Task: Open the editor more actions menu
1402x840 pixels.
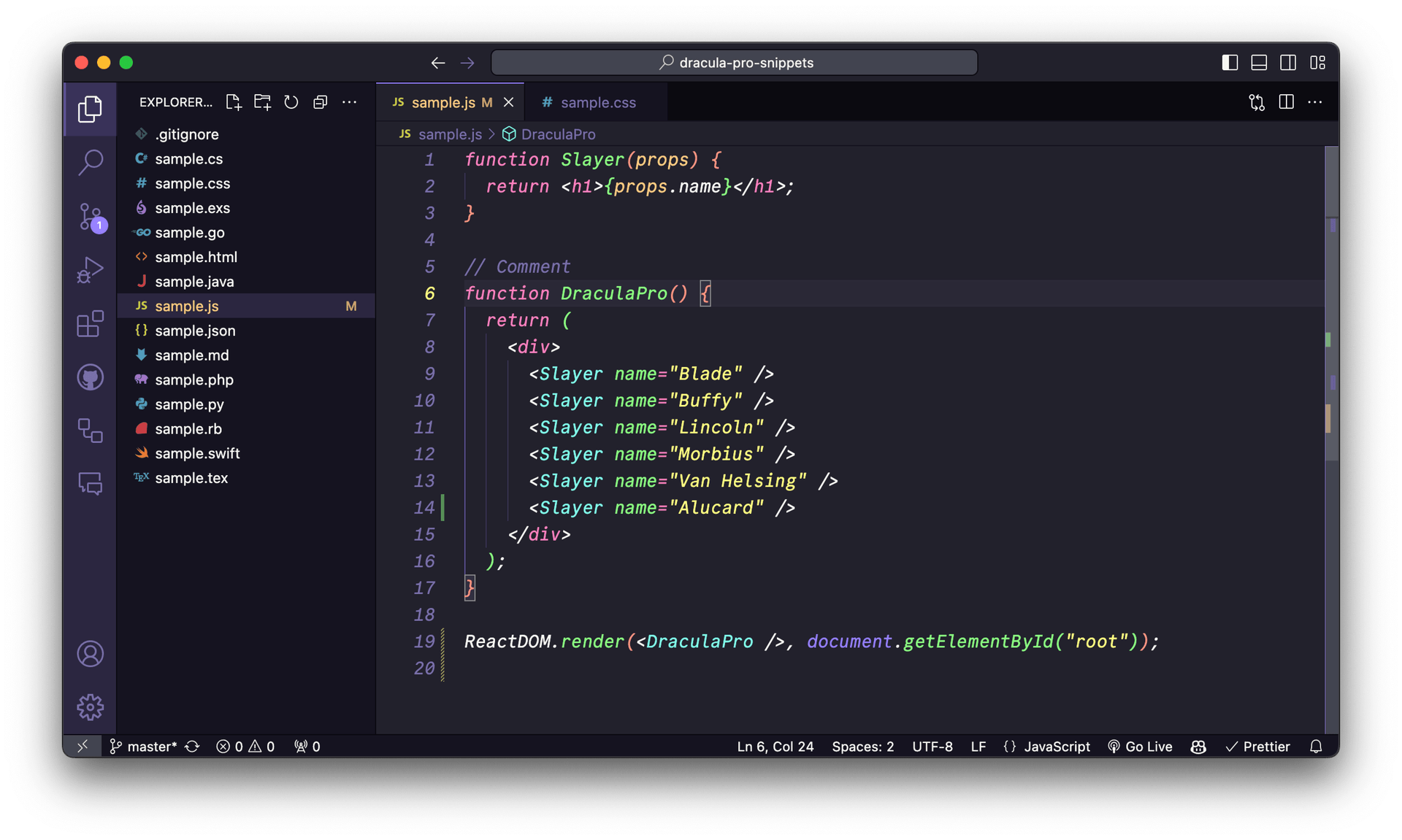Action: coord(1316,102)
